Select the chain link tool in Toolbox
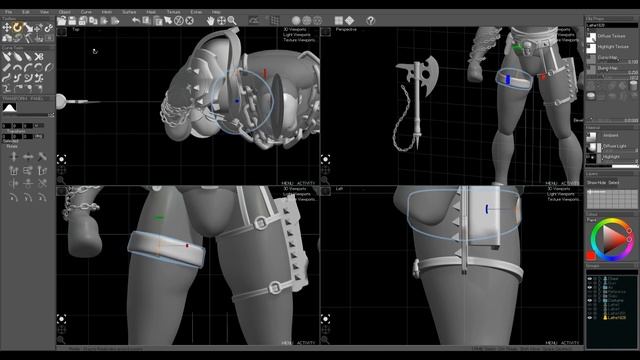Viewport: 640px width, 360px height. point(49,28)
